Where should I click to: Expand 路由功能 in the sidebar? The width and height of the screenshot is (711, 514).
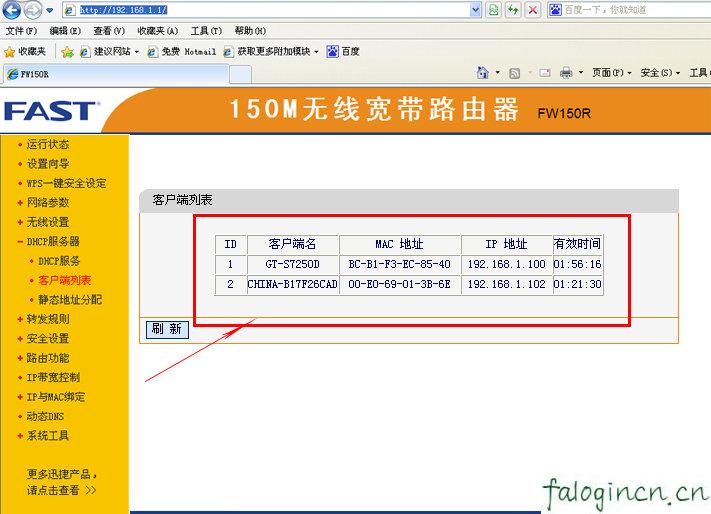point(48,358)
